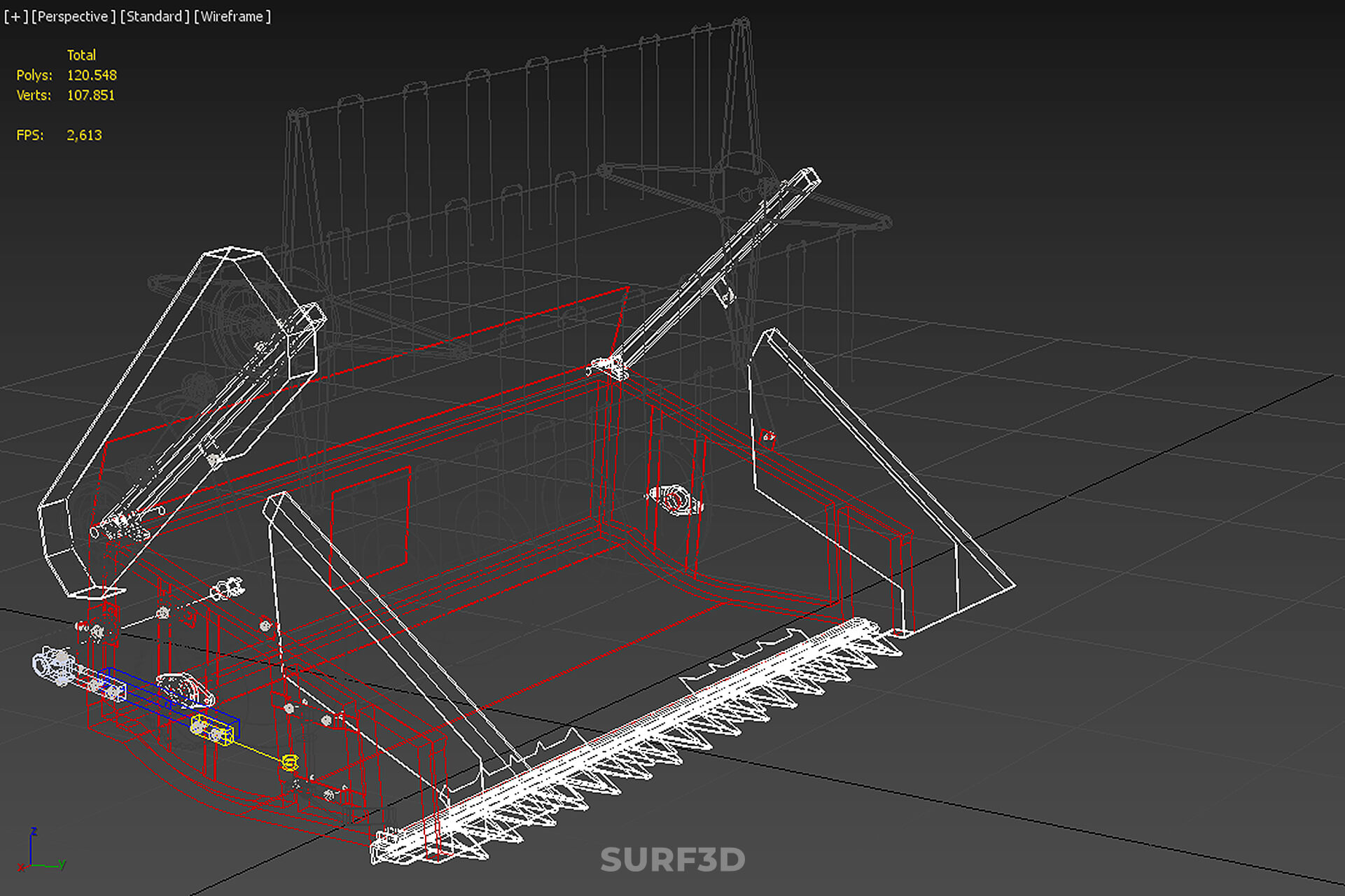Open the [+] viewport general menu
The width and height of the screenshot is (1345, 896).
(16, 16)
